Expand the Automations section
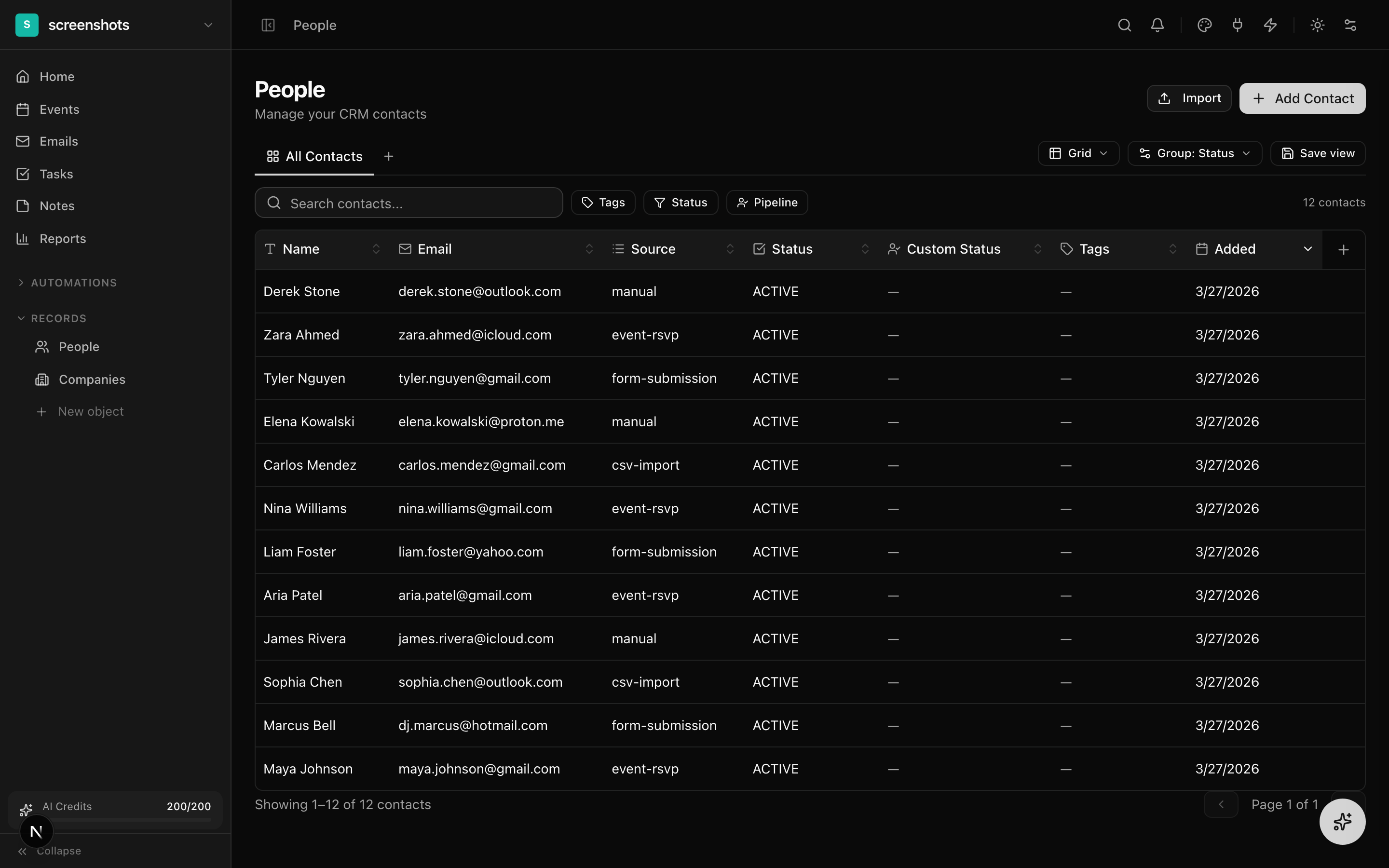 [x=73, y=283]
